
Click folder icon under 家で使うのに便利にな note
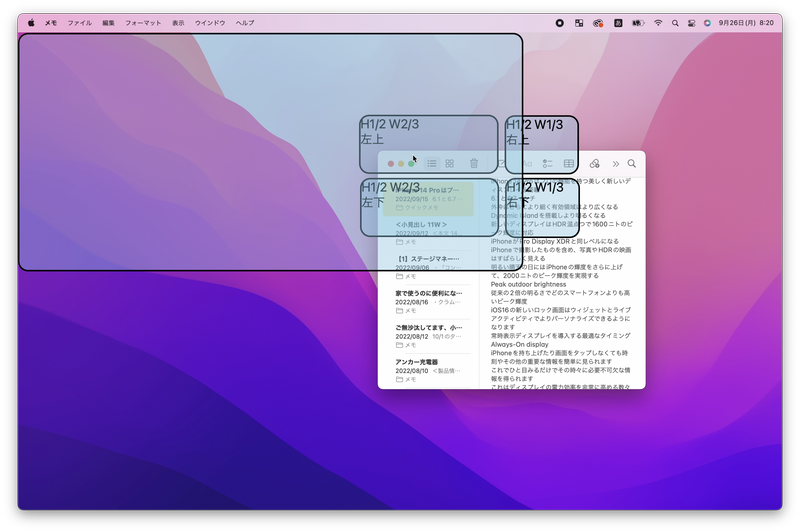(399, 310)
